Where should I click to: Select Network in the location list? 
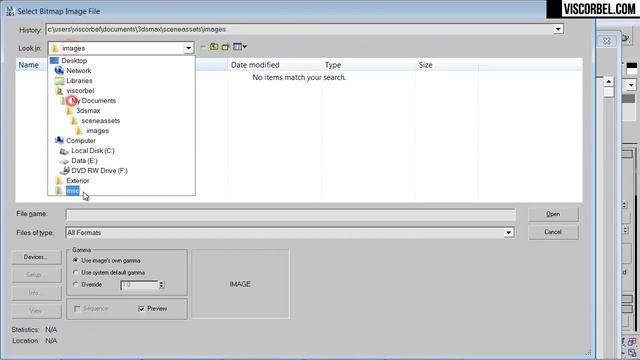point(79,71)
